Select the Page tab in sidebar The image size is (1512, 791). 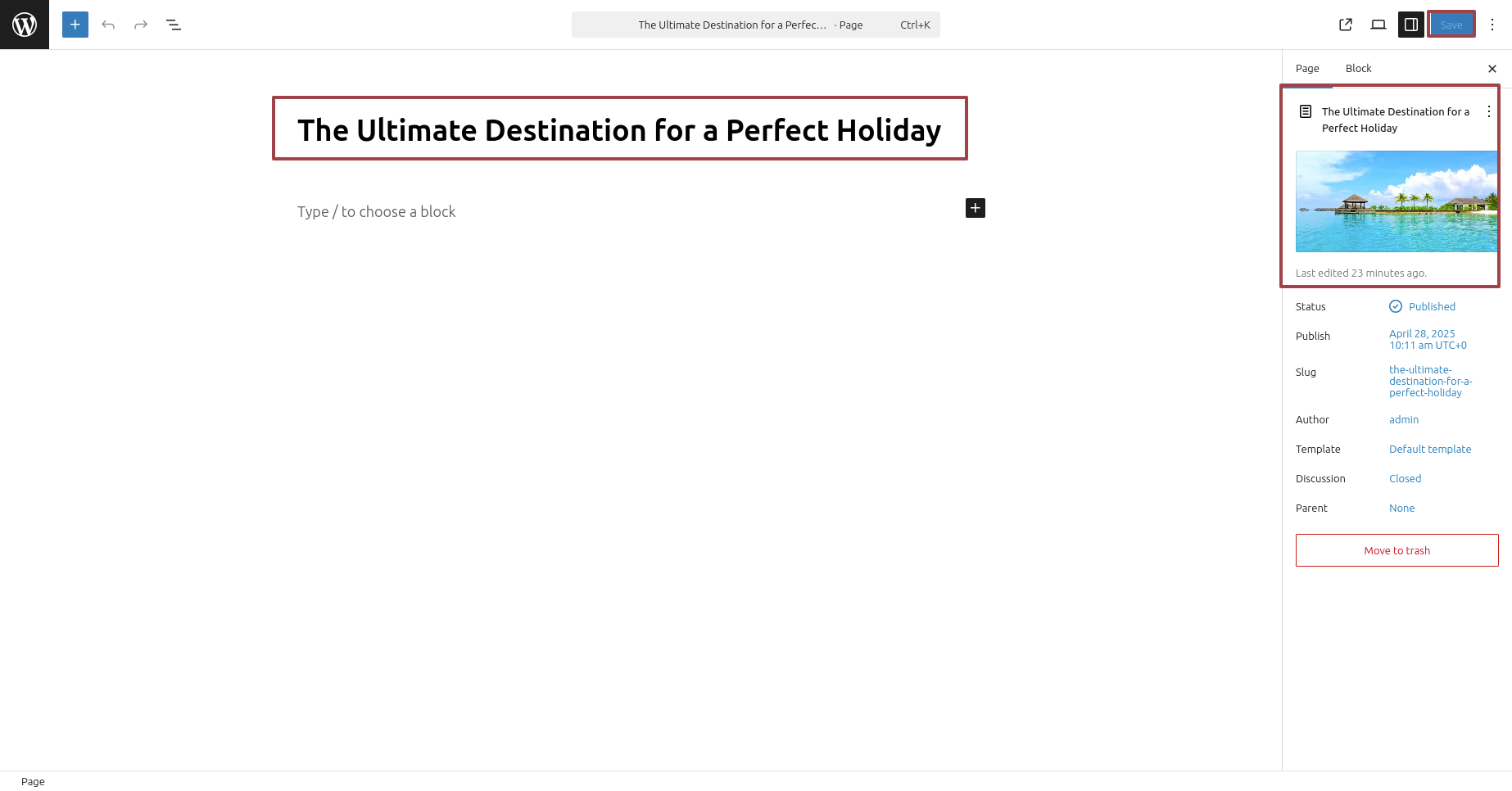tap(1307, 69)
